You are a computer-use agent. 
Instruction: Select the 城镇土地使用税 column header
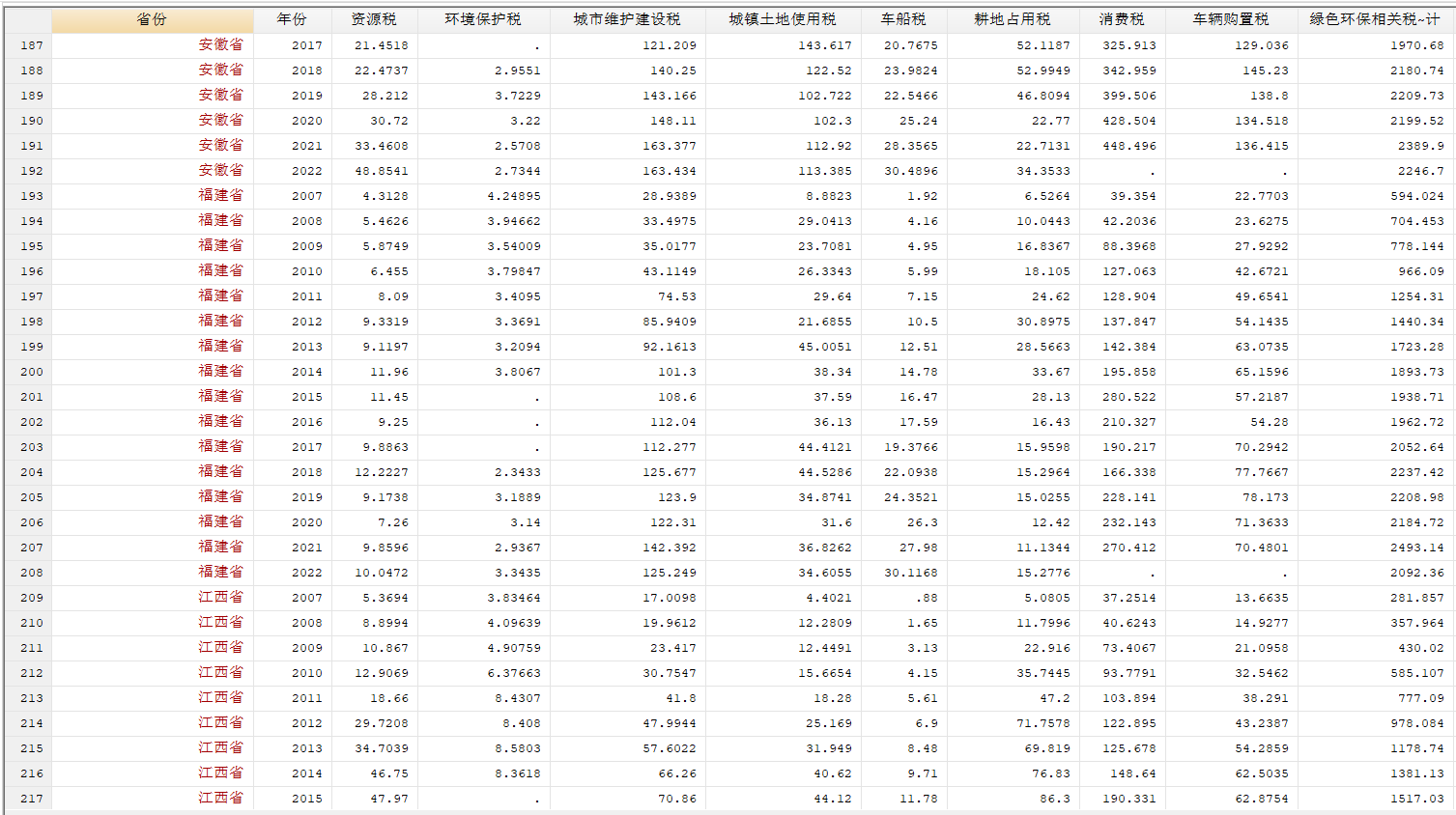point(783,19)
